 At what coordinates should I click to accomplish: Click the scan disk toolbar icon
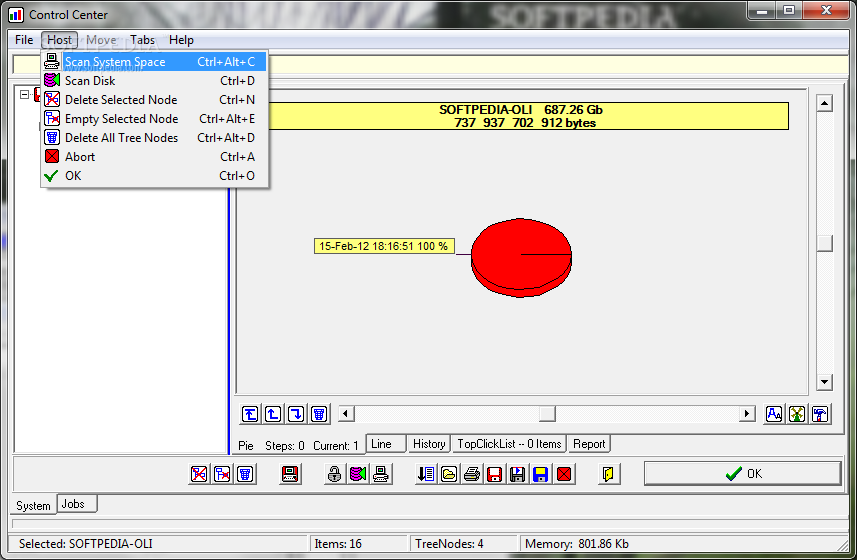point(357,474)
